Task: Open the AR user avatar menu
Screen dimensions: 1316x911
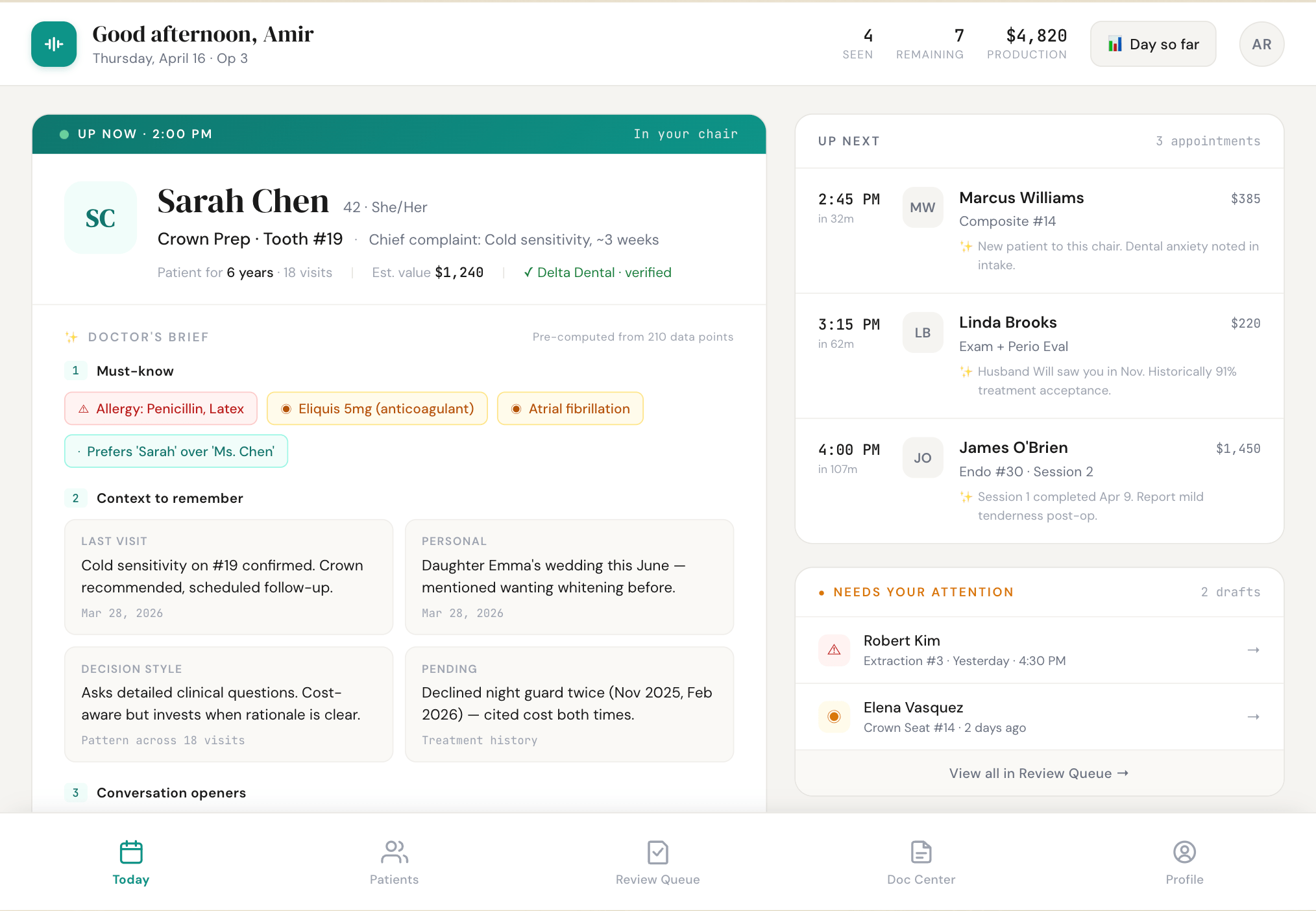Action: tap(1261, 44)
